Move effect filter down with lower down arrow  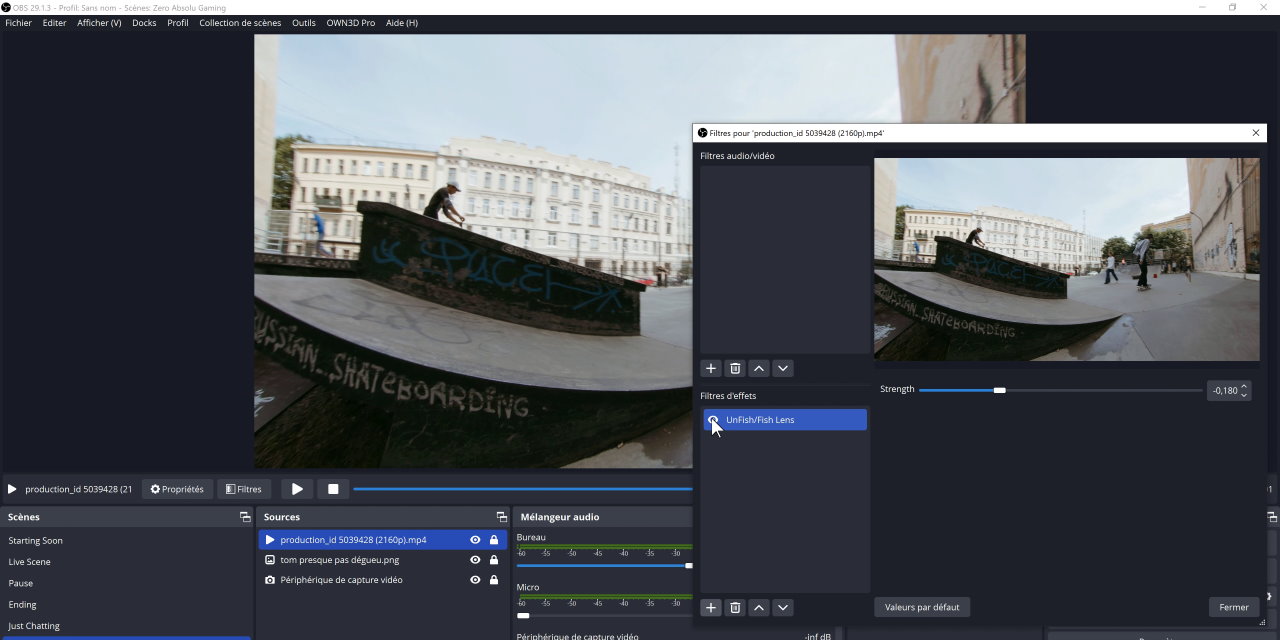click(x=783, y=607)
